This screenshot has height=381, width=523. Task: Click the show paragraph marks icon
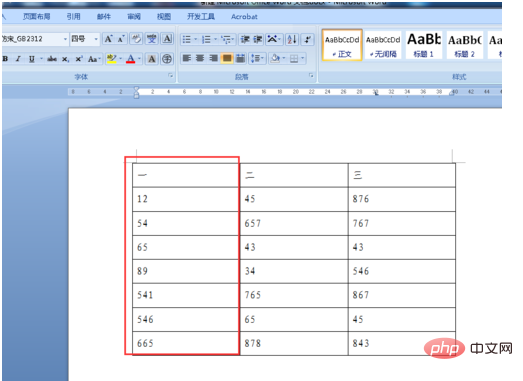point(308,39)
